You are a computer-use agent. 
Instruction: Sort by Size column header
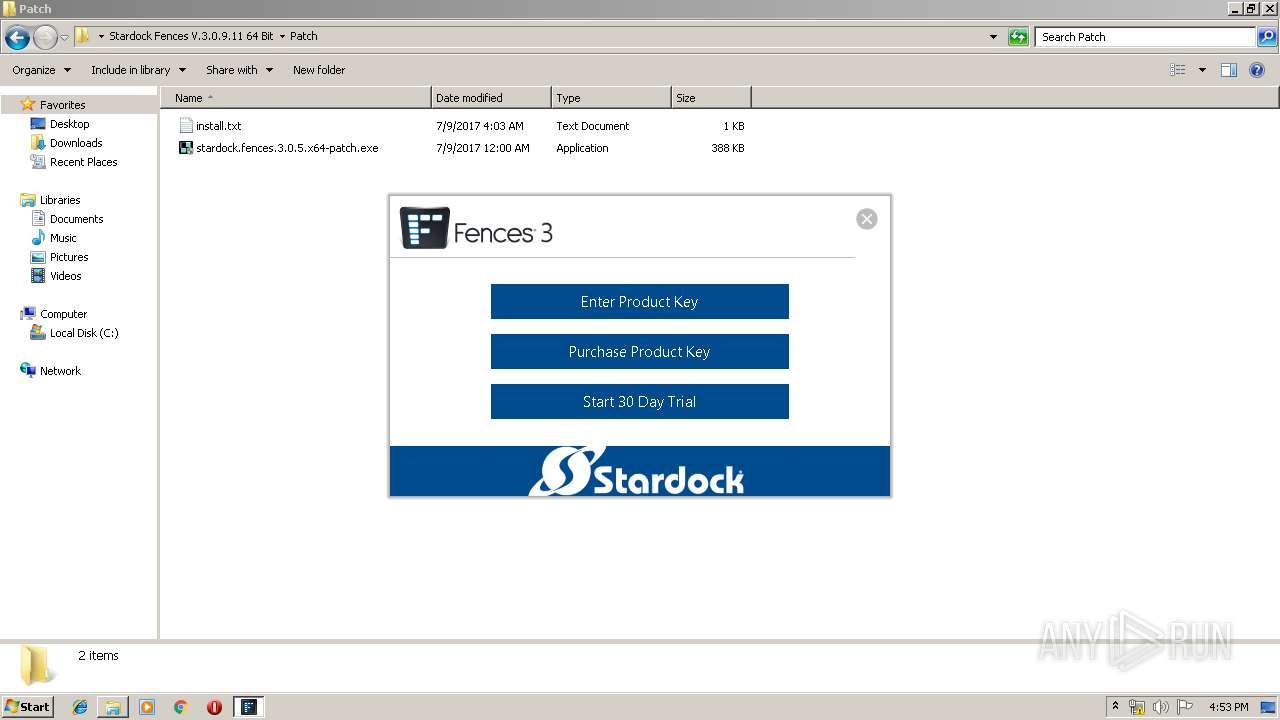tap(711, 98)
